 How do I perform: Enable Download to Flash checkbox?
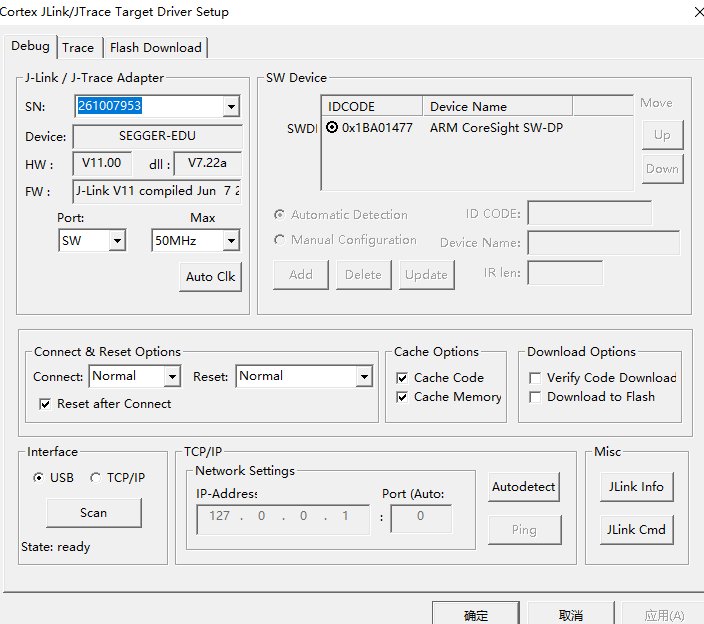[535, 397]
